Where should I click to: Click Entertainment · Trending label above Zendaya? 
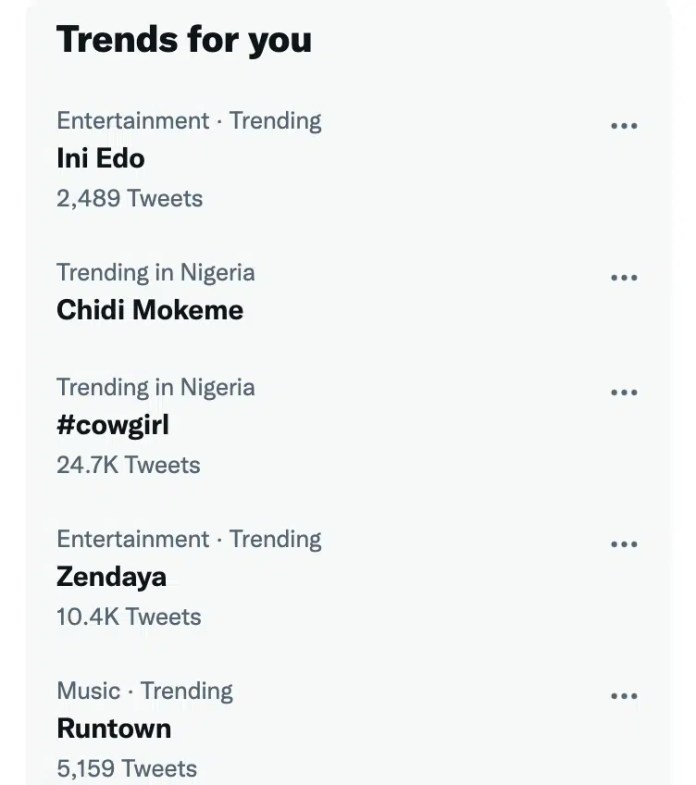[x=189, y=539]
